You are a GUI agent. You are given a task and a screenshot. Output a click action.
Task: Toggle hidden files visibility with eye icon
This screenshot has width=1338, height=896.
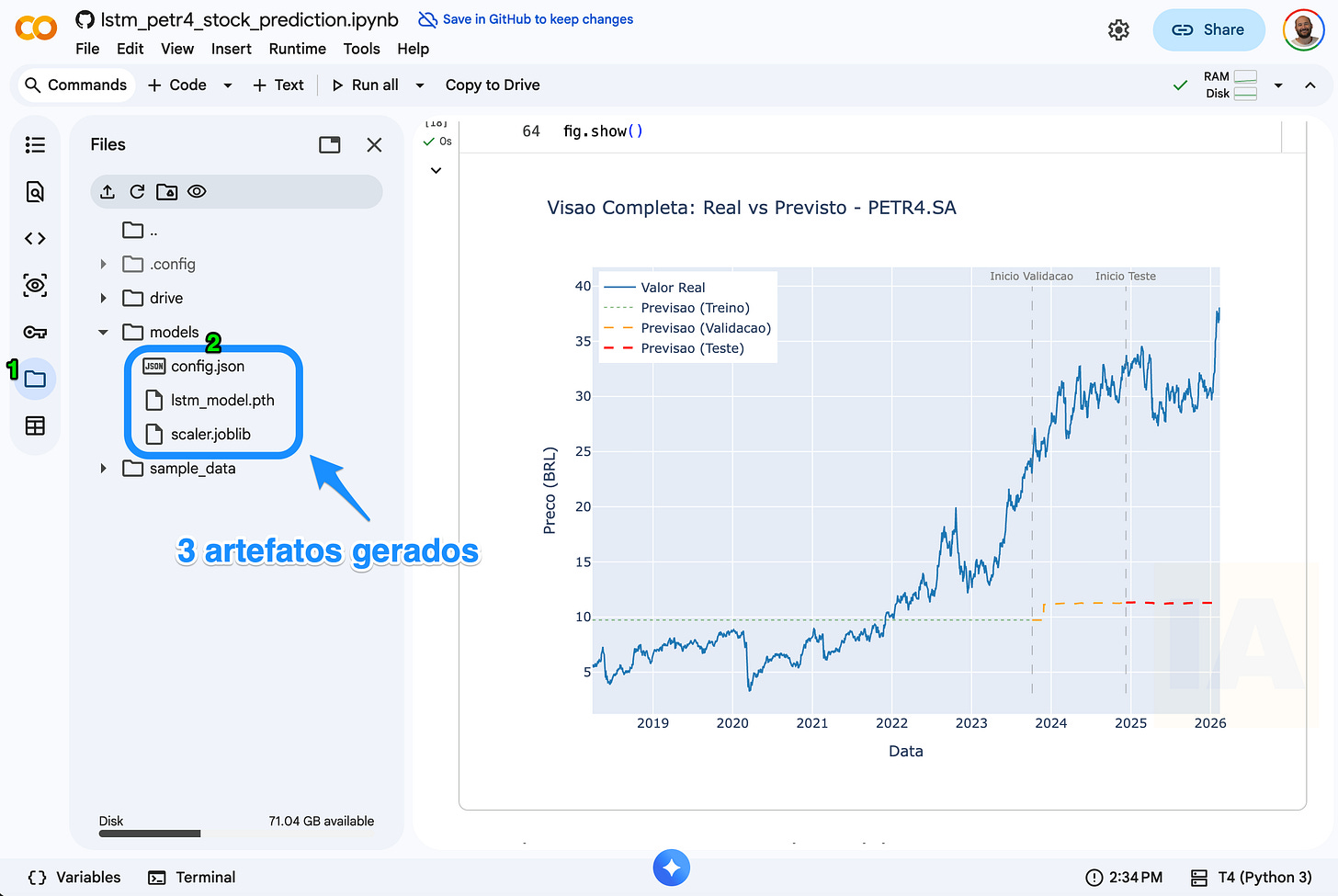197,191
